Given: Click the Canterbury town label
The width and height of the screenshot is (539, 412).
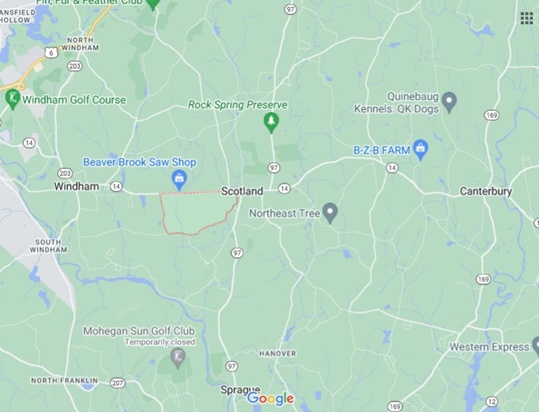Looking at the screenshot, I should pyautogui.click(x=486, y=191).
